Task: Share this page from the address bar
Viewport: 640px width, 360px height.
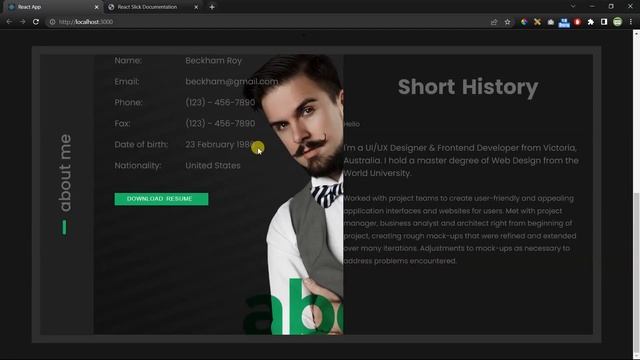Action: pyautogui.click(x=494, y=22)
